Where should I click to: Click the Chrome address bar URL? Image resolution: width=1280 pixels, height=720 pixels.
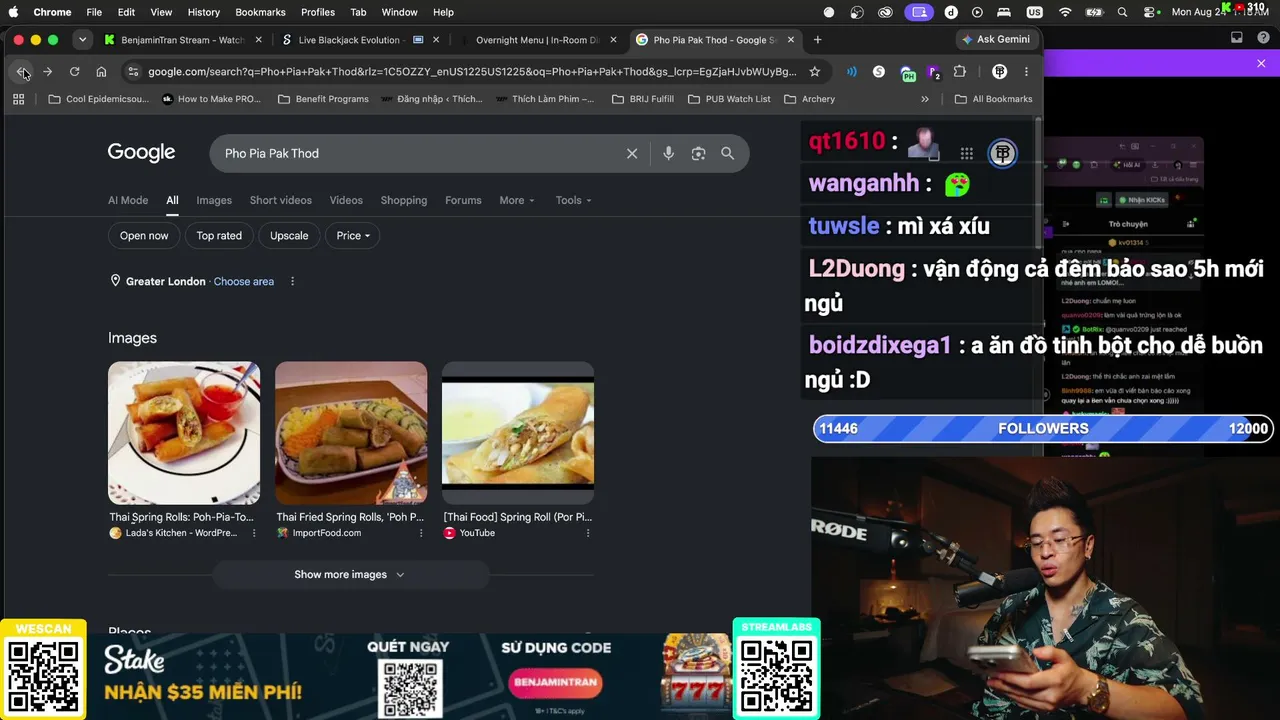472,72
